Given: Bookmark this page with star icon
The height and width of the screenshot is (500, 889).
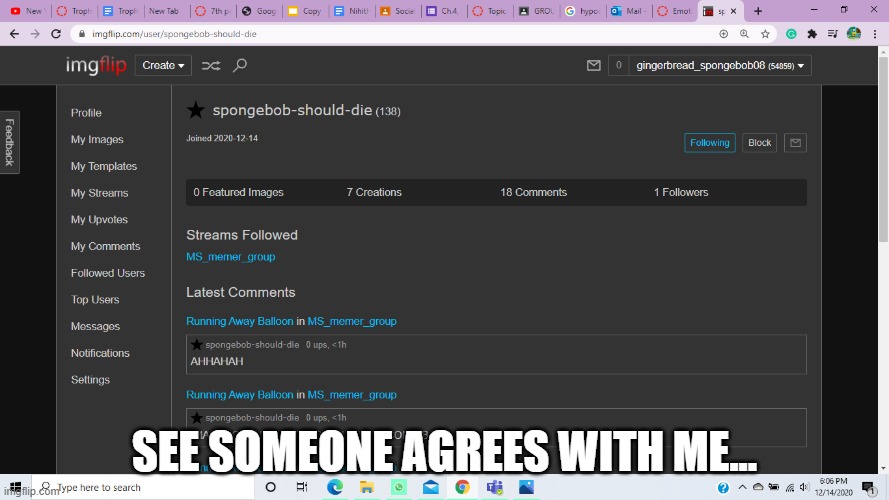Looking at the screenshot, I should point(765,34).
